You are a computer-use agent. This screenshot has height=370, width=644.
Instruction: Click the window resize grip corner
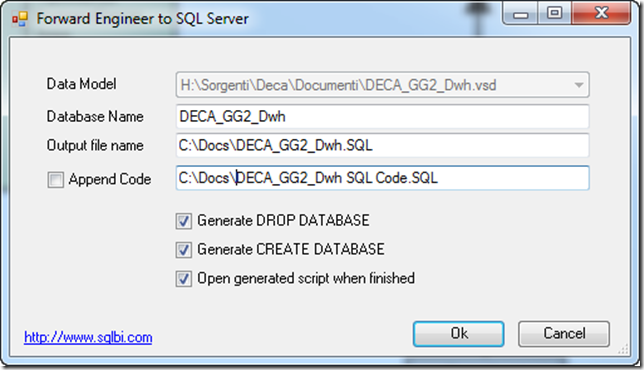(x=624, y=349)
